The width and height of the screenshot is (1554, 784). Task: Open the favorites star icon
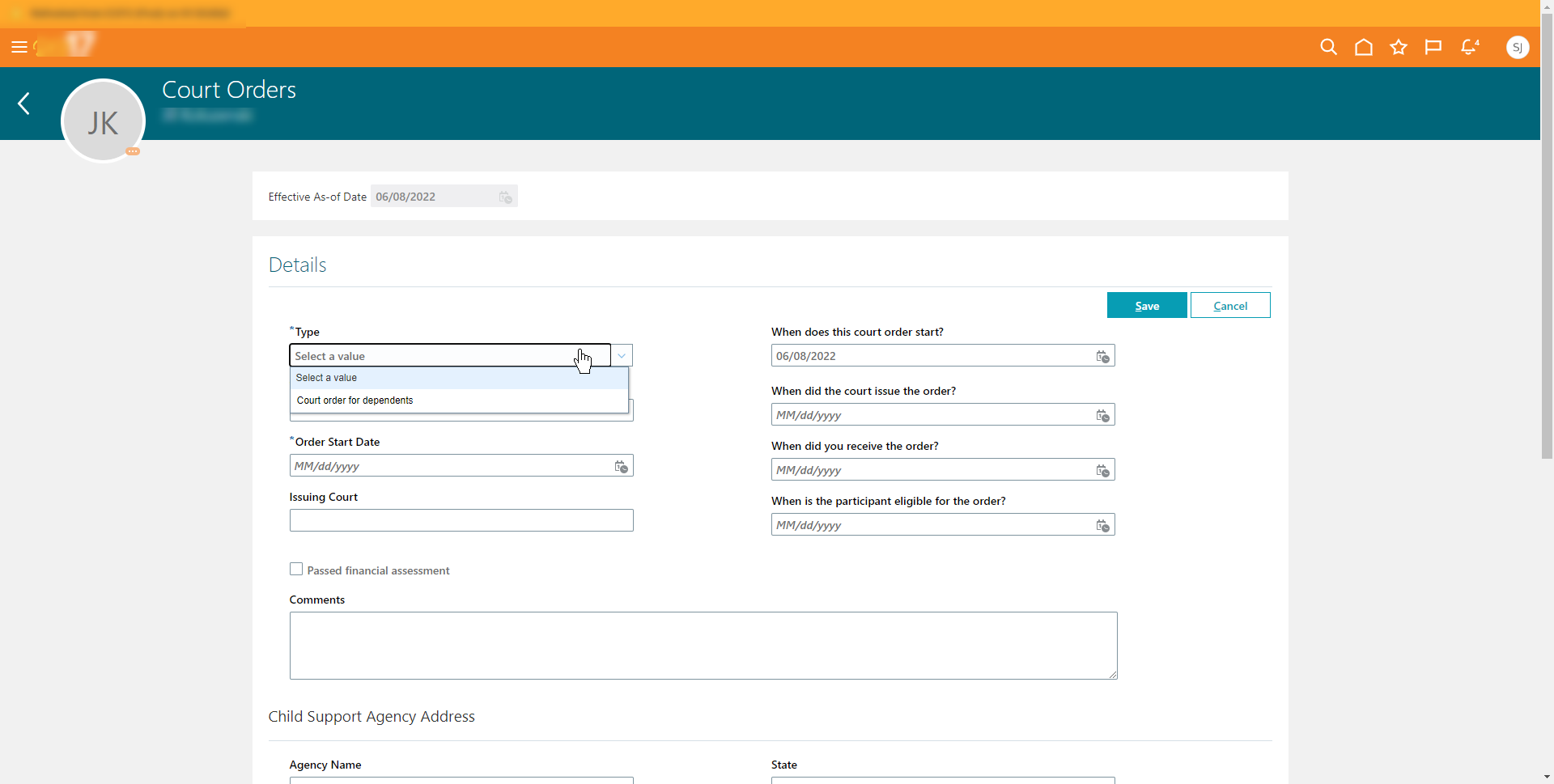click(1398, 47)
